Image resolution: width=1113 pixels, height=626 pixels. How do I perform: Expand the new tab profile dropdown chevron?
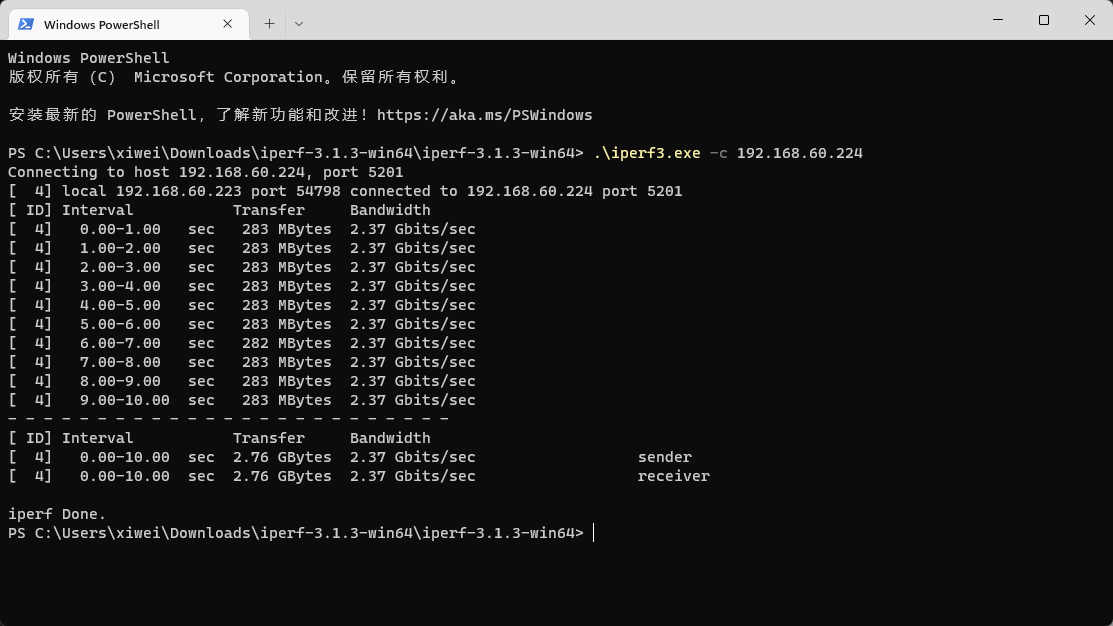pyautogui.click(x=298, y=23)
